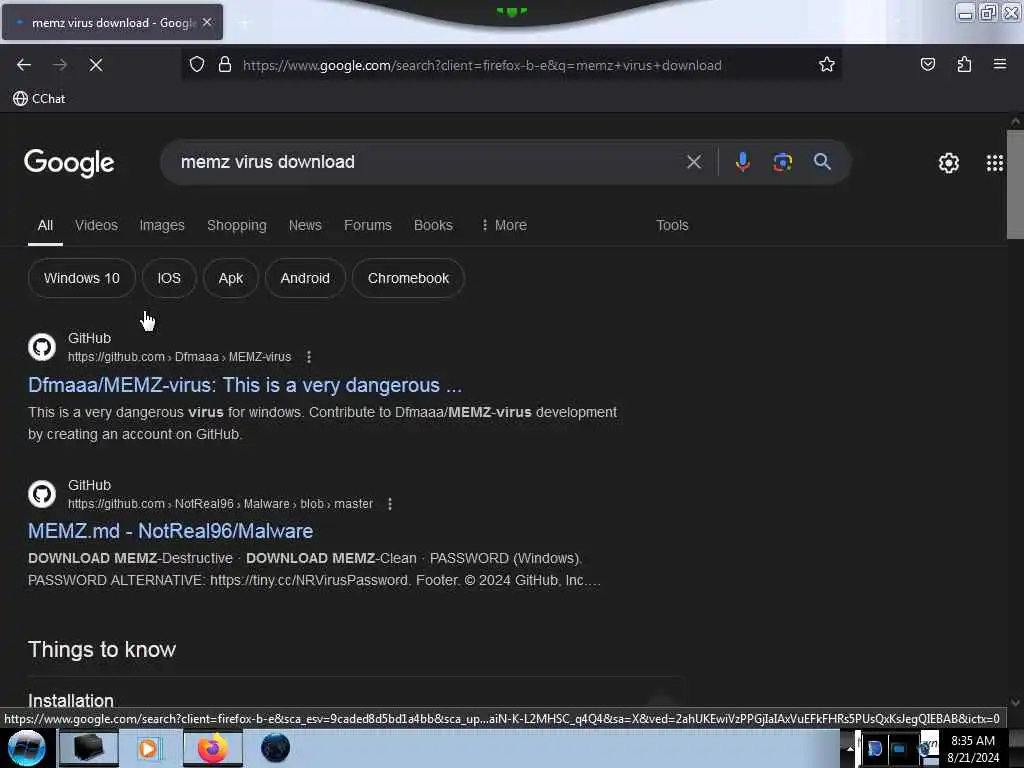The width and height of the screenshot is (1024, 768).
Task: Click the Things to know heading
Action: (102, 650)
